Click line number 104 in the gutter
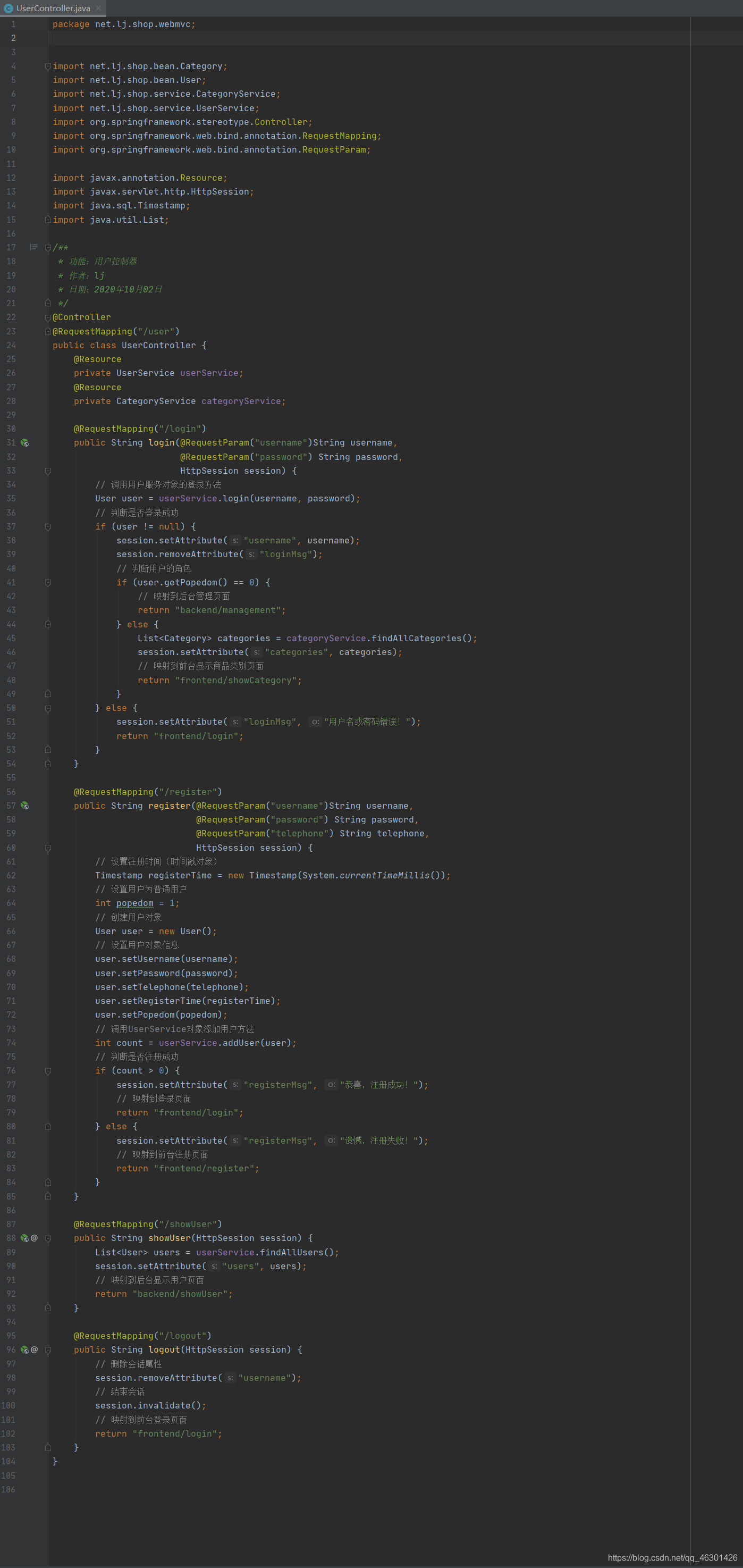Screen dimensions: 743x1568 (x=9, y=1461)
